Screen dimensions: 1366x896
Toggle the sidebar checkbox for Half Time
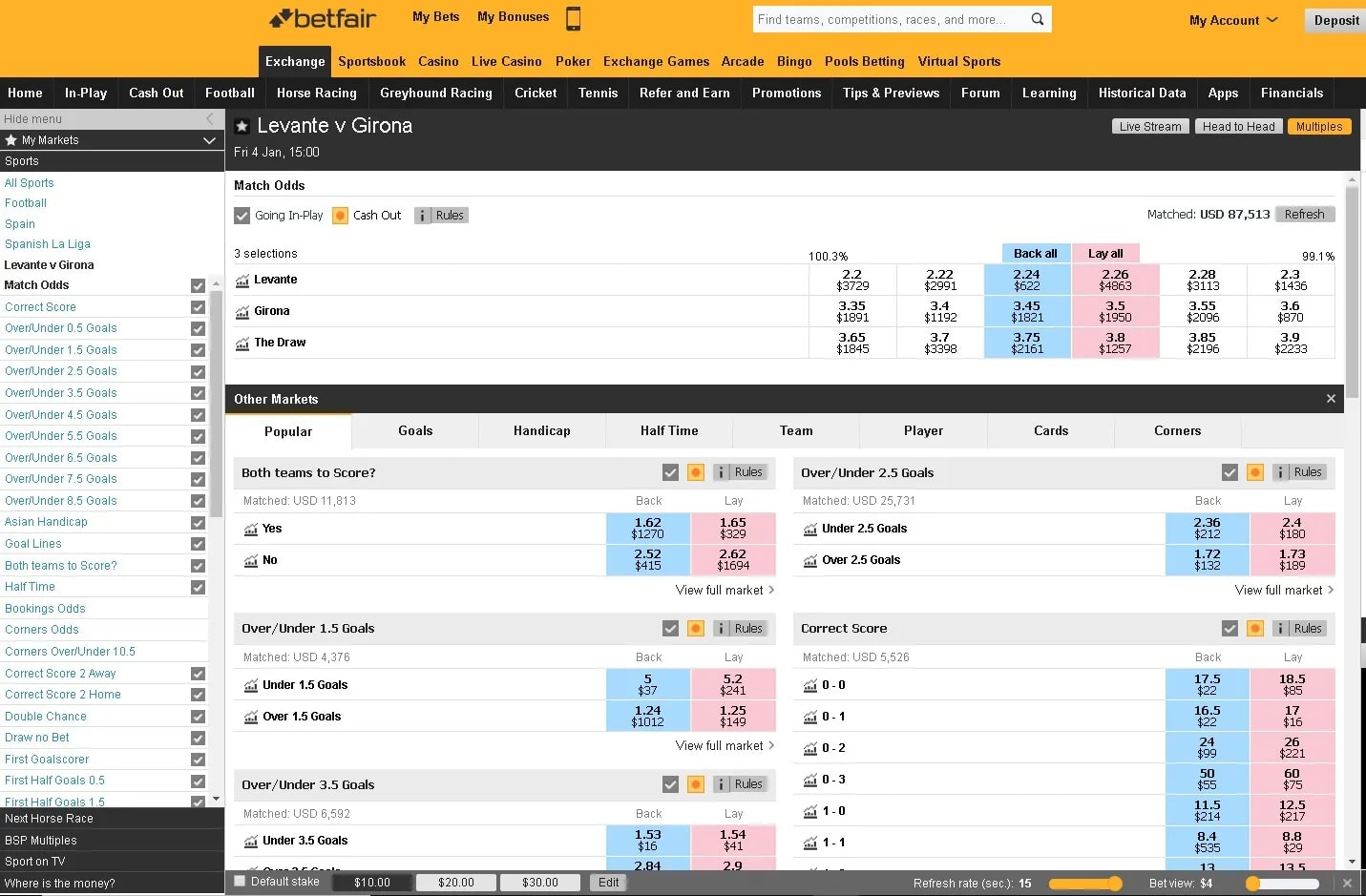[x=198, y=587]
